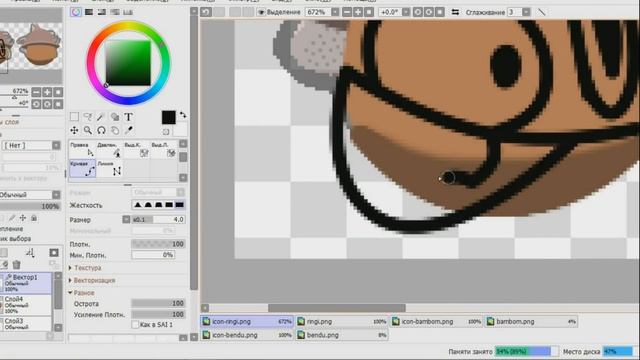640x360 pixels.
Task: Zoom out using top toolbar minus button
Action: coord(347,12)
